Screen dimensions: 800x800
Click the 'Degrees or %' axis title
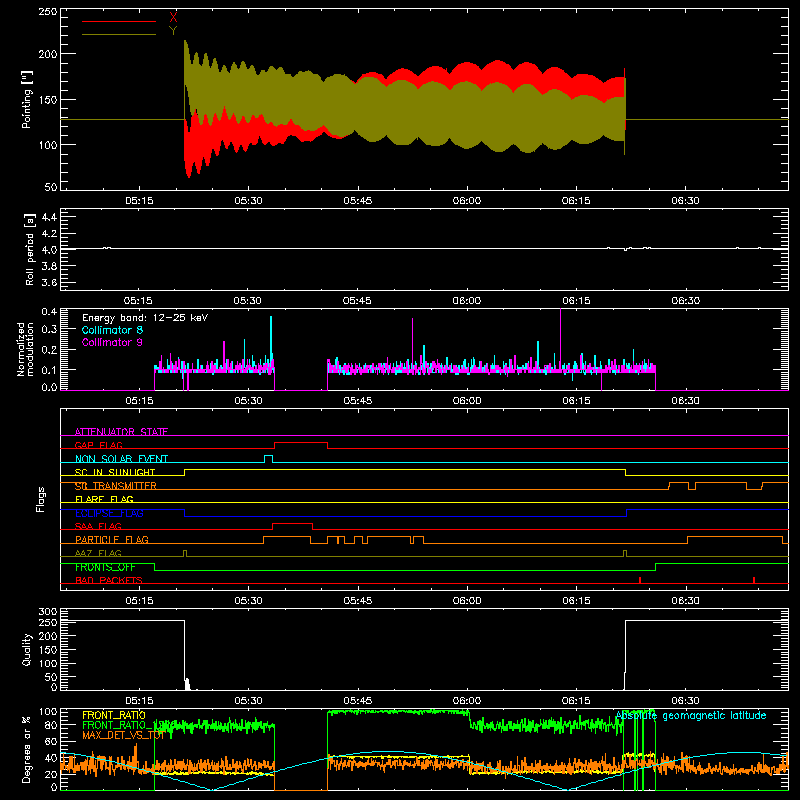[27, 749]
